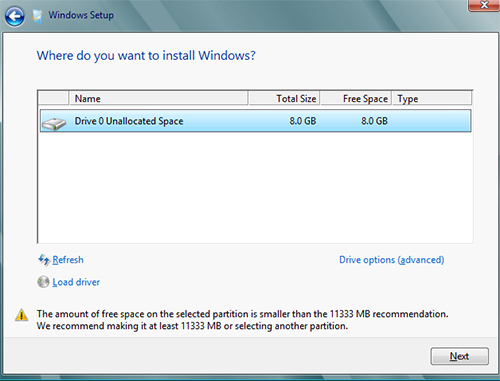This screenshot has height=381, width=500.
Task: Sort by the Name column header
Action: pos(158,98)
